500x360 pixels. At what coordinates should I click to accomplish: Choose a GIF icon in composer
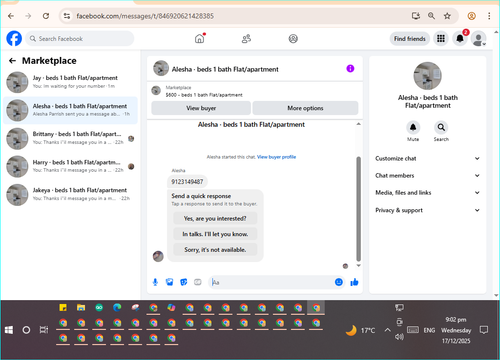[198, 282]
